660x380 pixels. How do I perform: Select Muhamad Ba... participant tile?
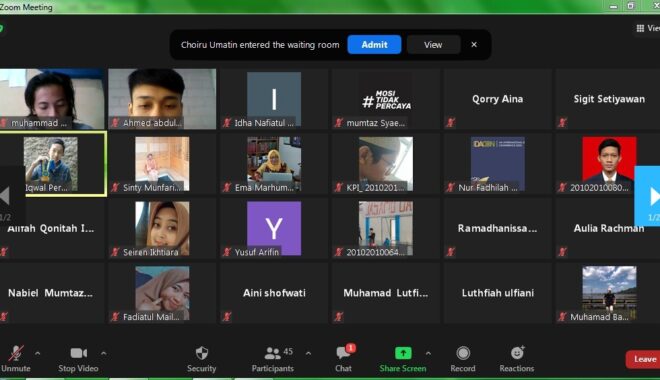click(x=608, y=293)
